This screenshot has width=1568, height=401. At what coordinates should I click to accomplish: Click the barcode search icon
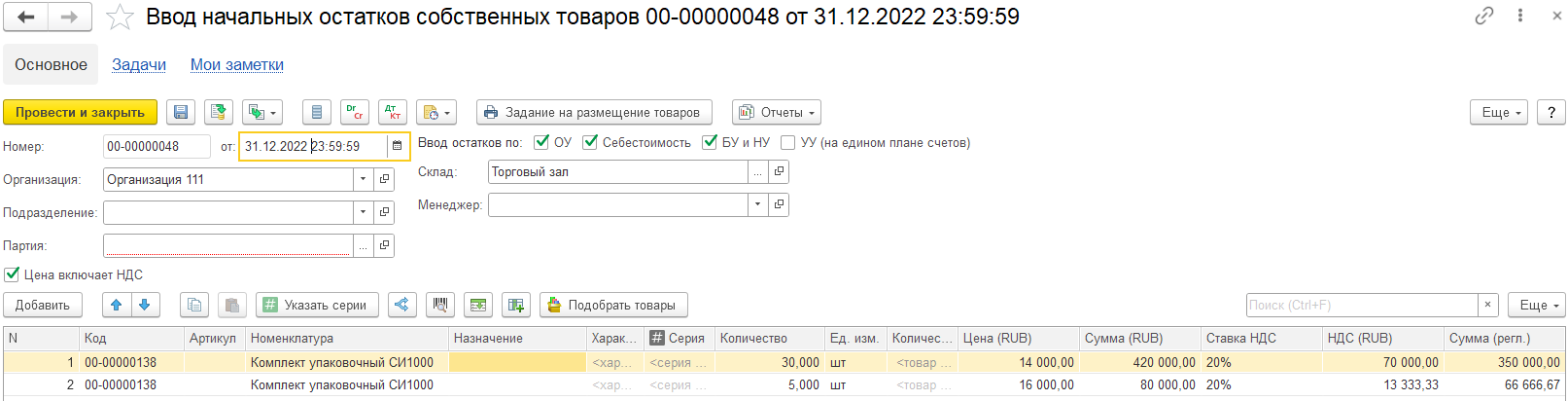[440, 306]
